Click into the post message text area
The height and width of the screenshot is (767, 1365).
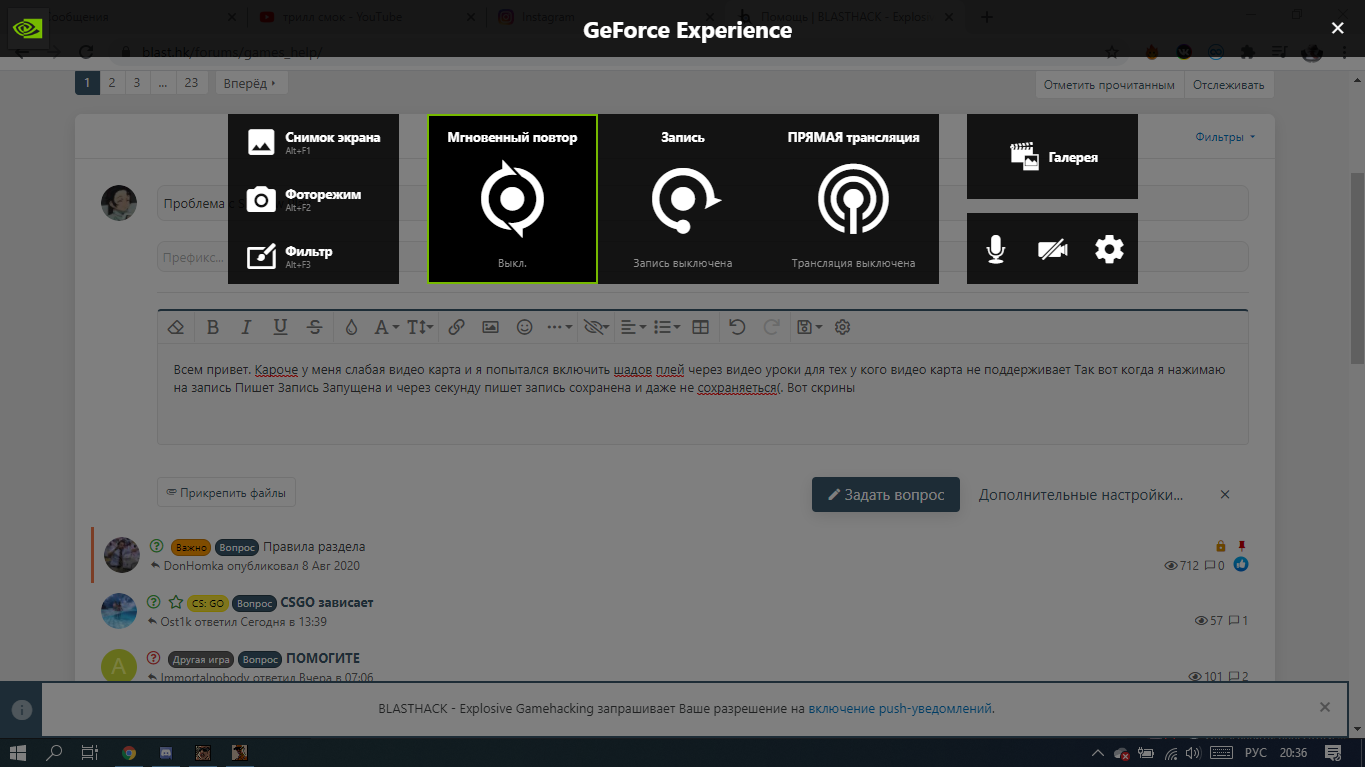[702, 395]
